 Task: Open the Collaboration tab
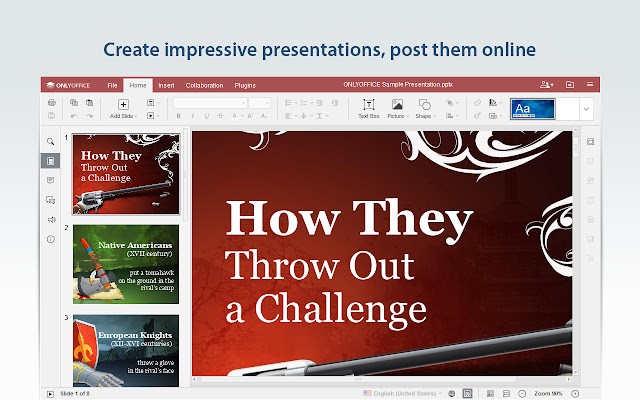(204, 85)
